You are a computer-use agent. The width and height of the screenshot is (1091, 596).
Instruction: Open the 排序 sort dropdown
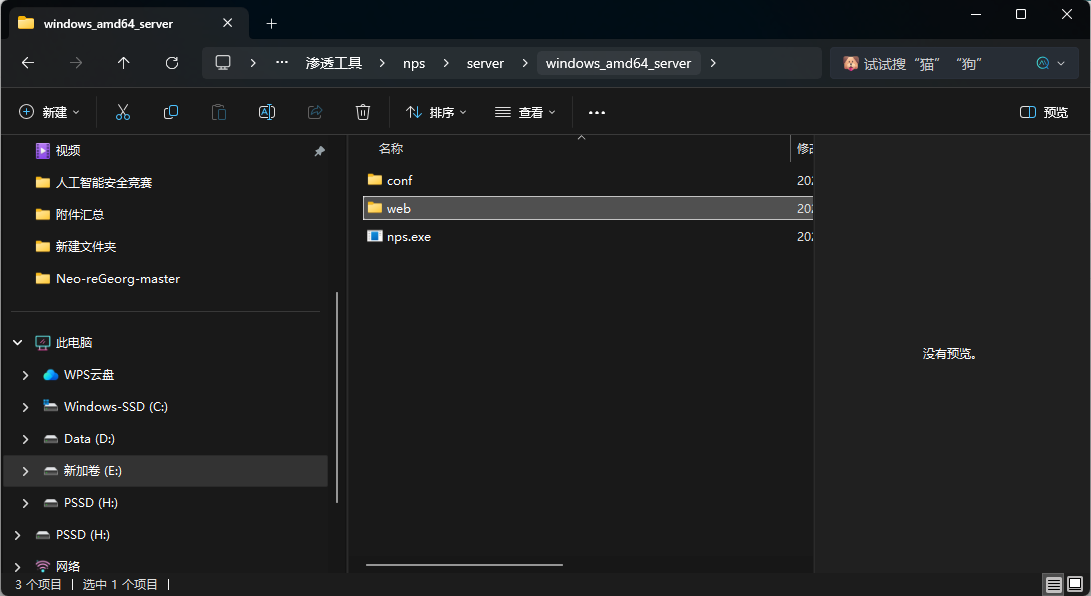(436, 112)
